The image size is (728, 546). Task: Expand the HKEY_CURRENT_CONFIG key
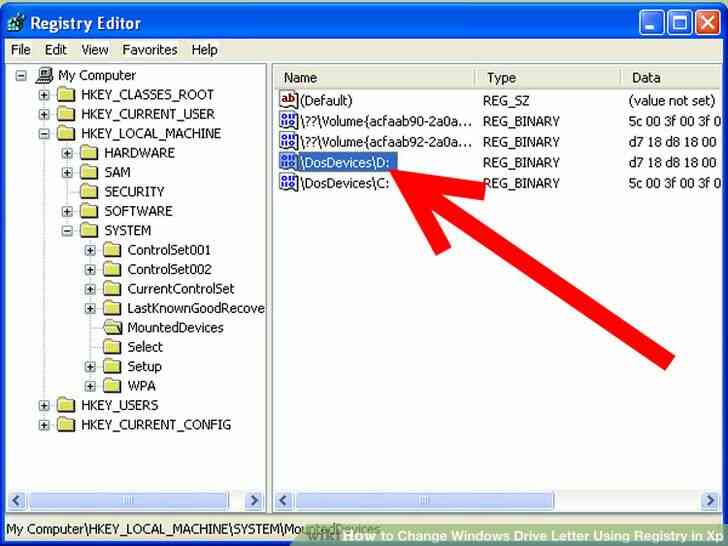[x=44, y=425]
